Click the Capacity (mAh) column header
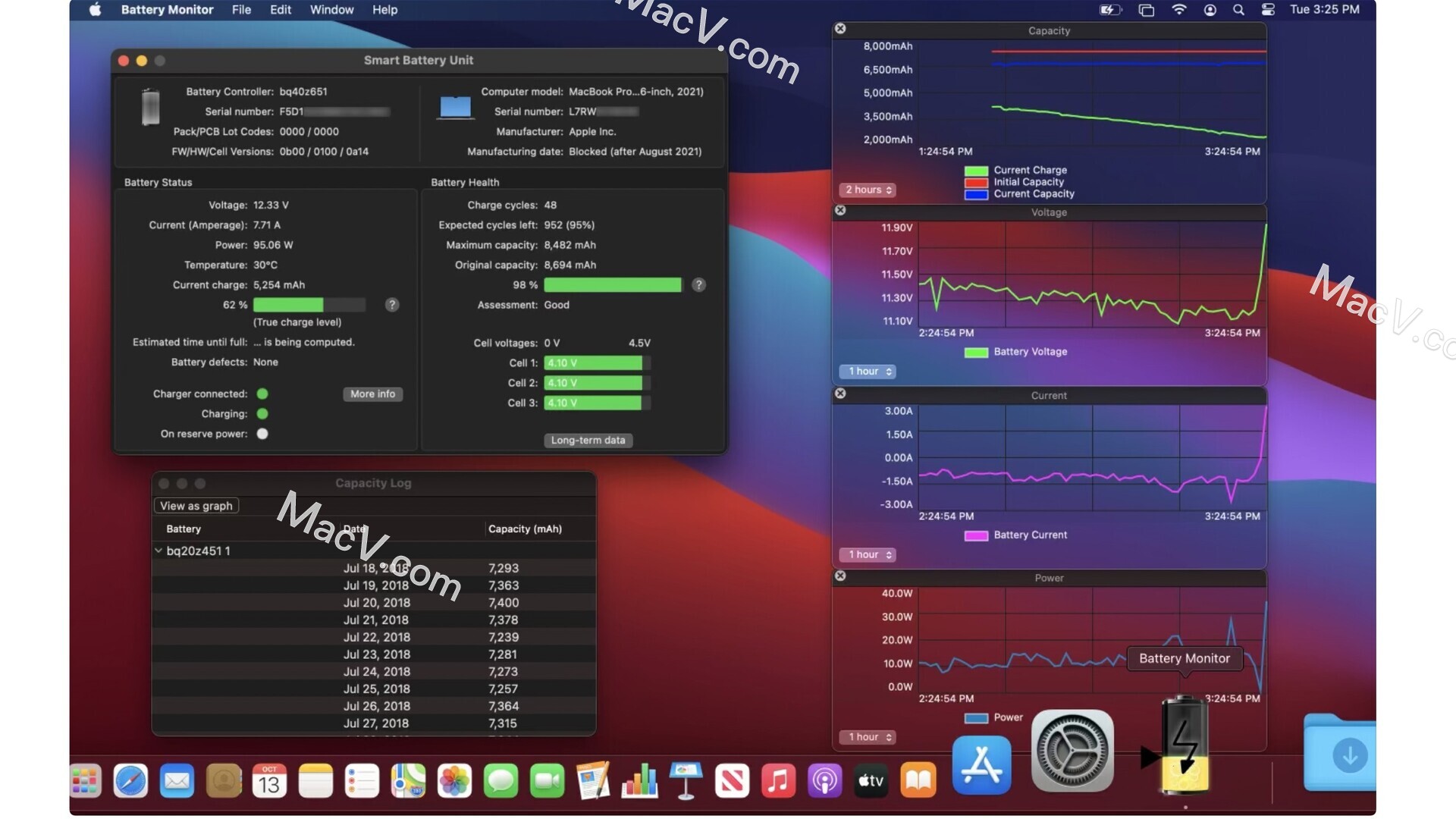The image size is (1456, 819). [x=525, y=529]
